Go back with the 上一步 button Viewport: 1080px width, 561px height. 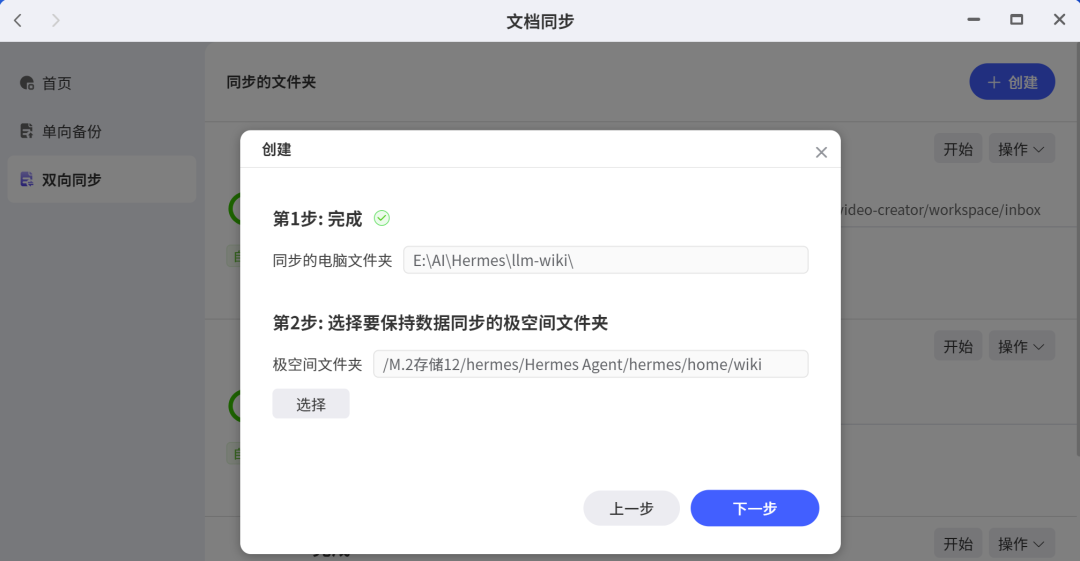[x=632, y=509]
